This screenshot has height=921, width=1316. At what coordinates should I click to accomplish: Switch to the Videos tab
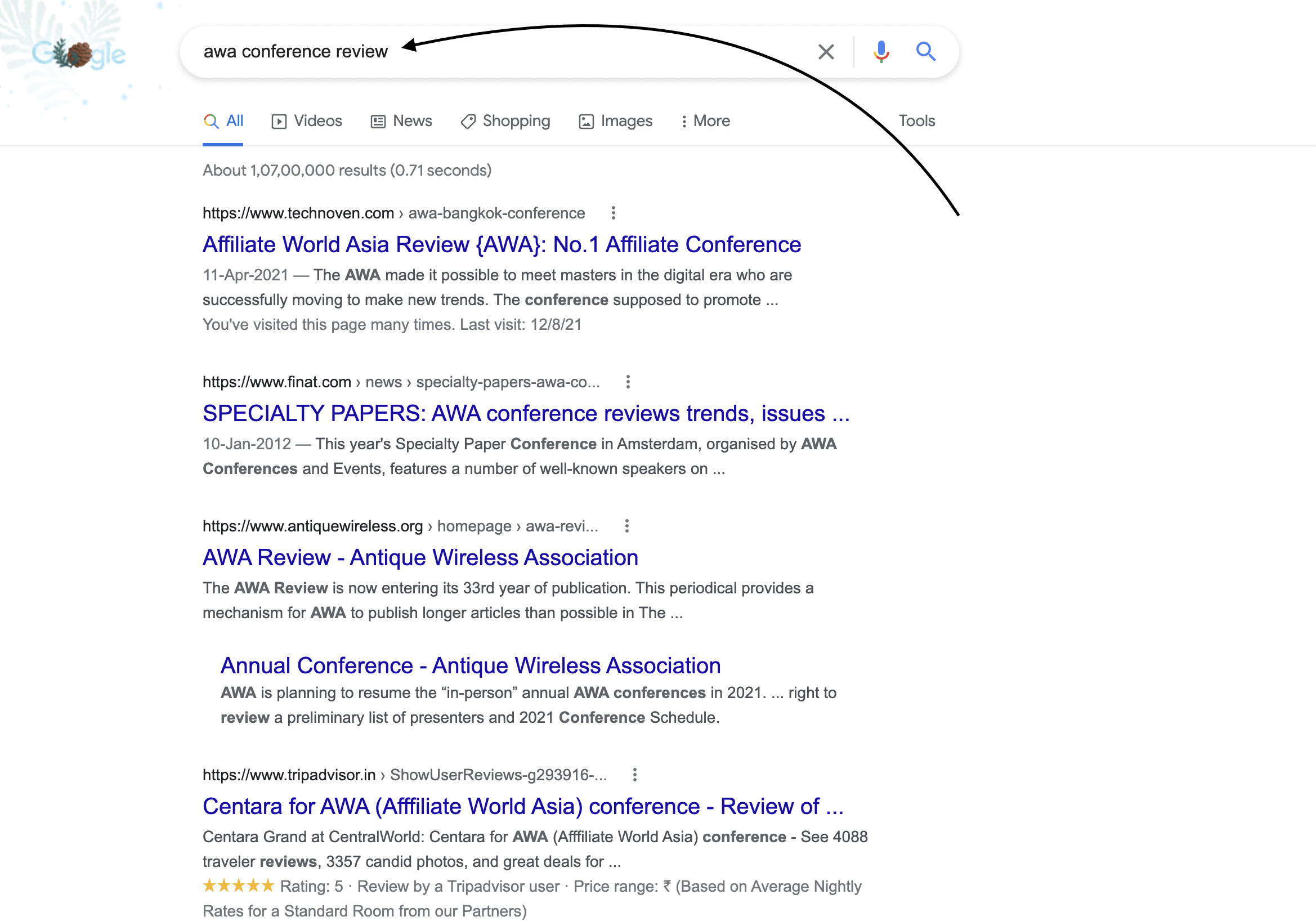[307, 121]
